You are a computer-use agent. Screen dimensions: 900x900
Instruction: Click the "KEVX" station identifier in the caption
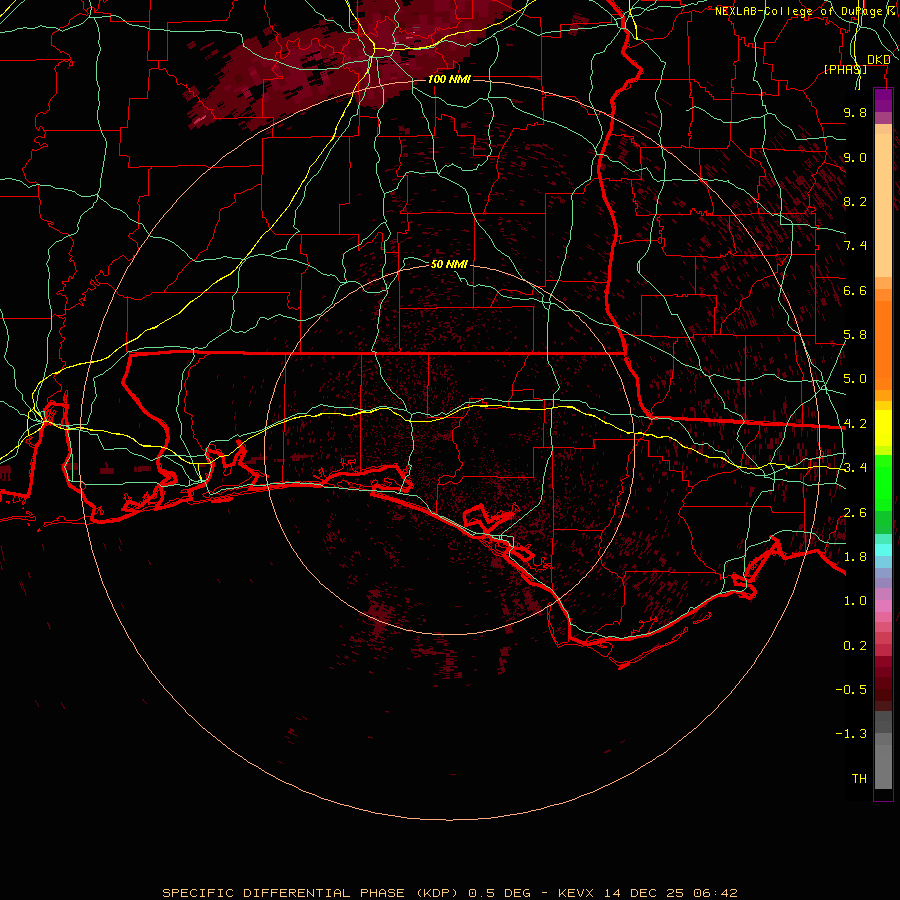577,893
